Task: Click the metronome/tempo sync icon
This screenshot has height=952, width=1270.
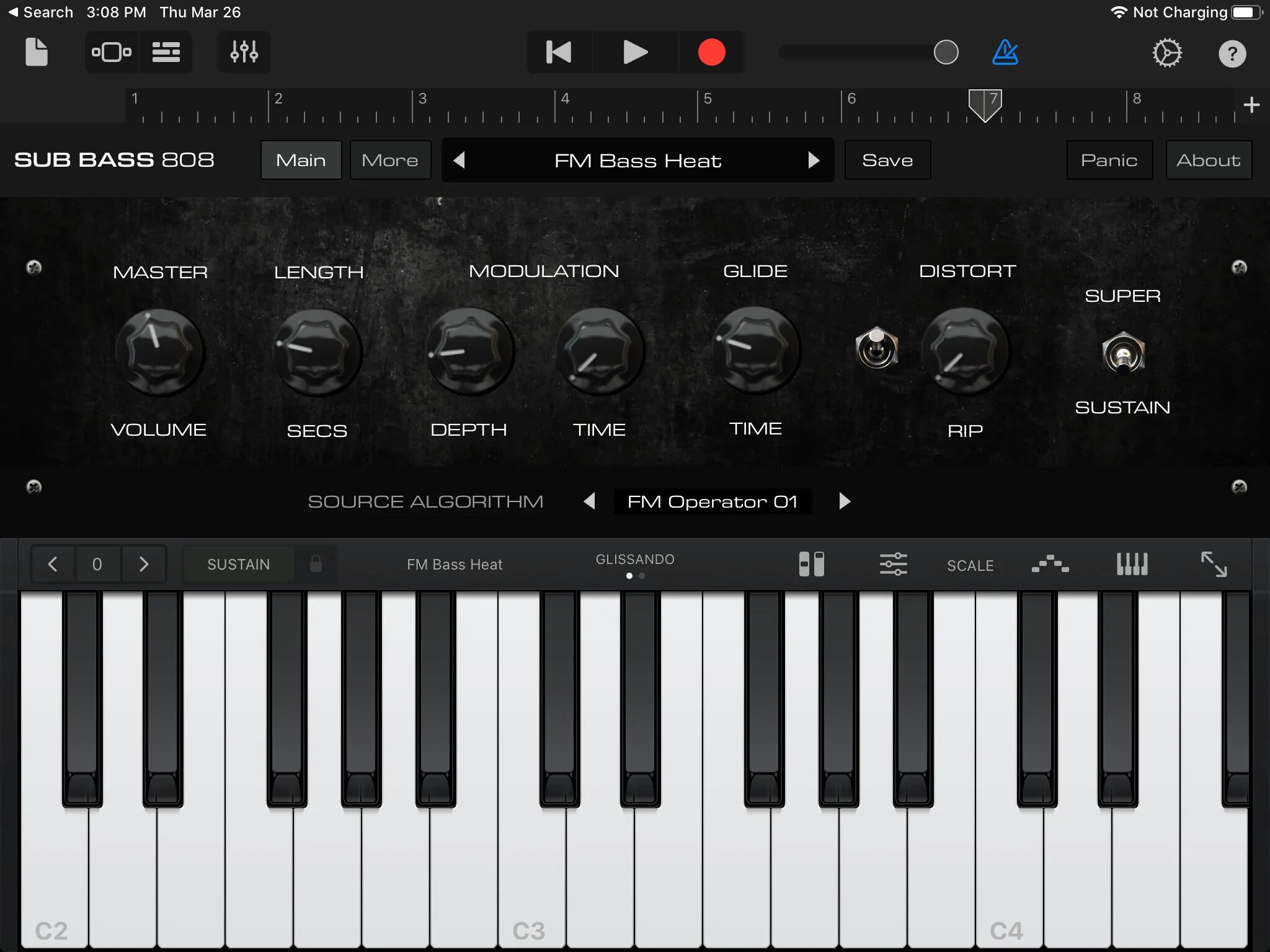Action: (1005, 52)
